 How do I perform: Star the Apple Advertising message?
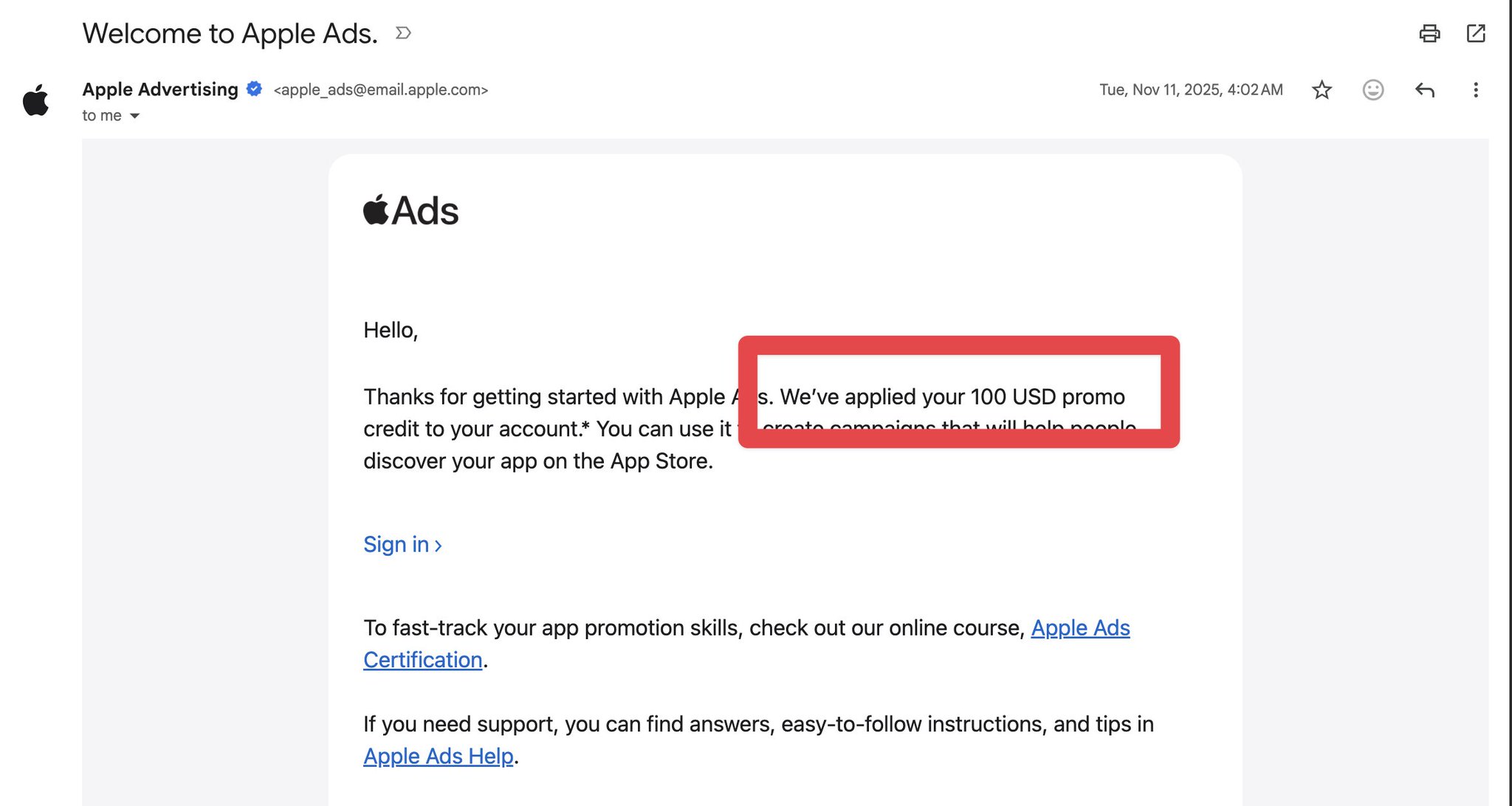point(1322,90)
